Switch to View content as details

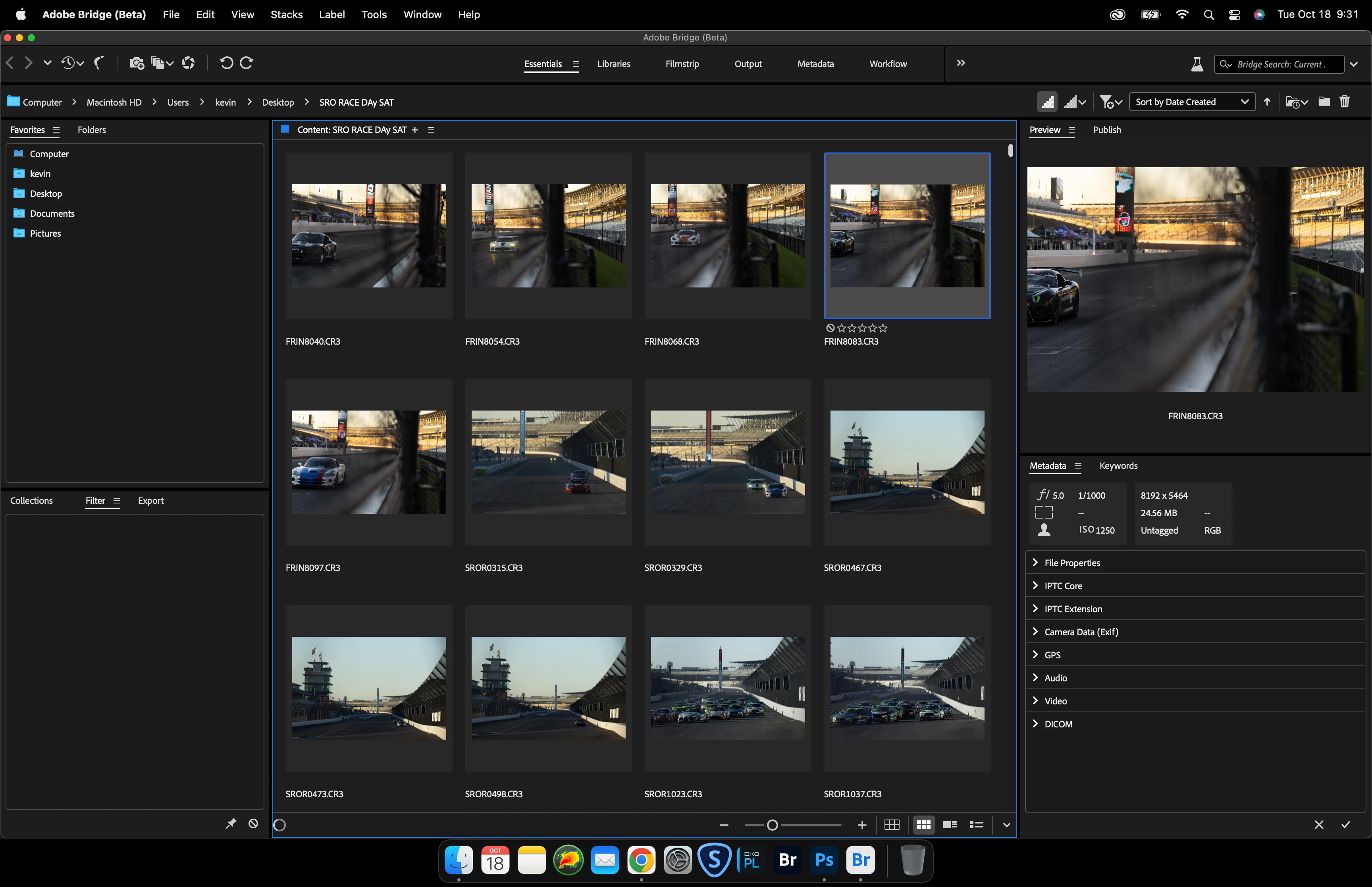tap(950, 825)
